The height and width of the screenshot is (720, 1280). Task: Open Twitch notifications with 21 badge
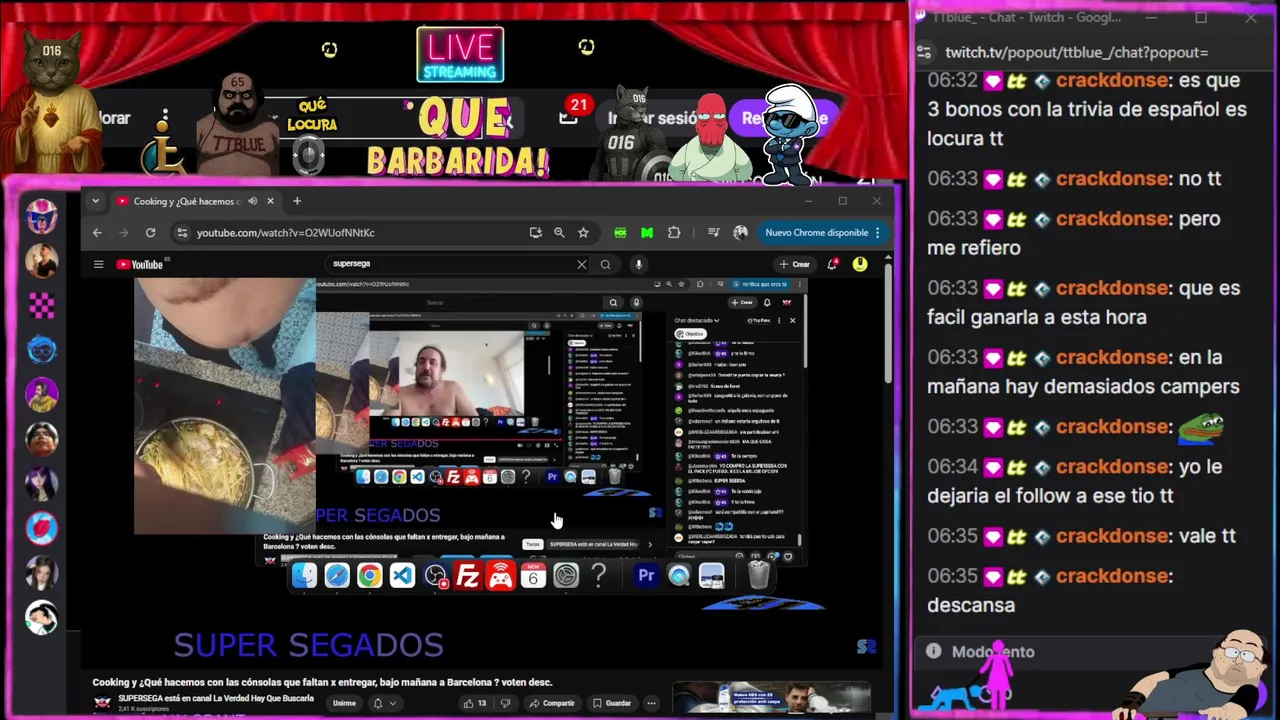pyautogui.click(x=570, y=113)
